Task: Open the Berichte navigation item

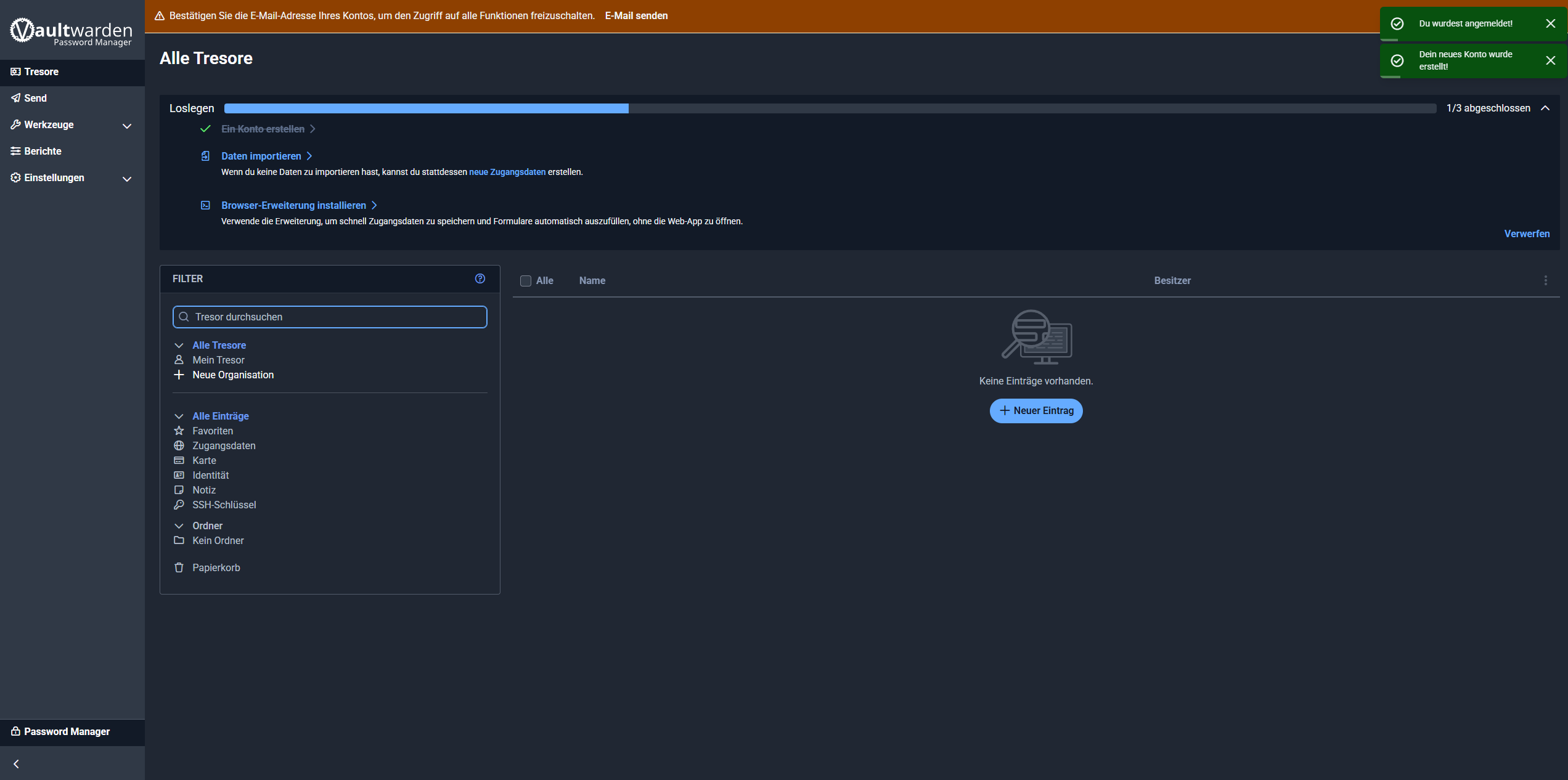Action: 43,151
